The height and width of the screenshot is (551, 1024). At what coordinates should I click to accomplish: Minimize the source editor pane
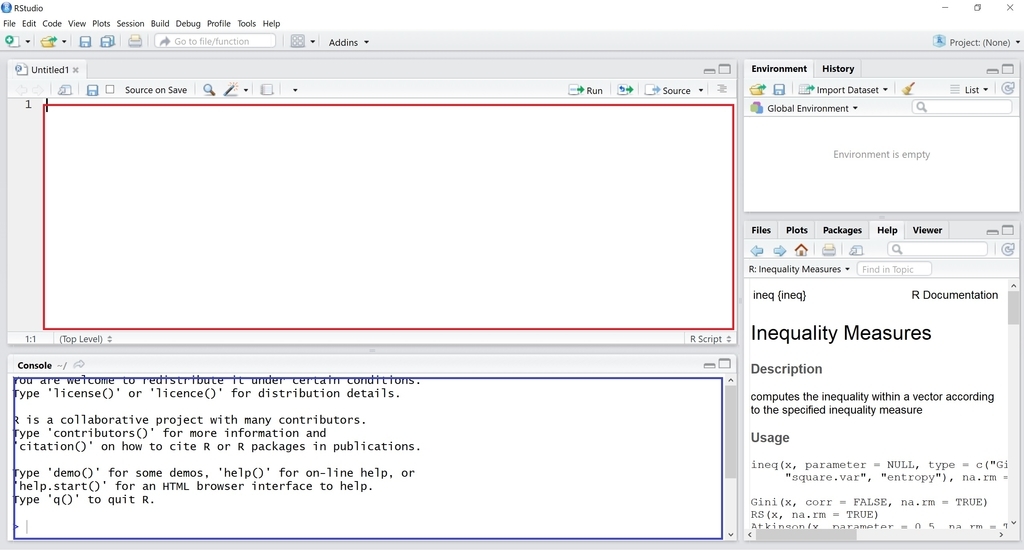pos(709,71)
